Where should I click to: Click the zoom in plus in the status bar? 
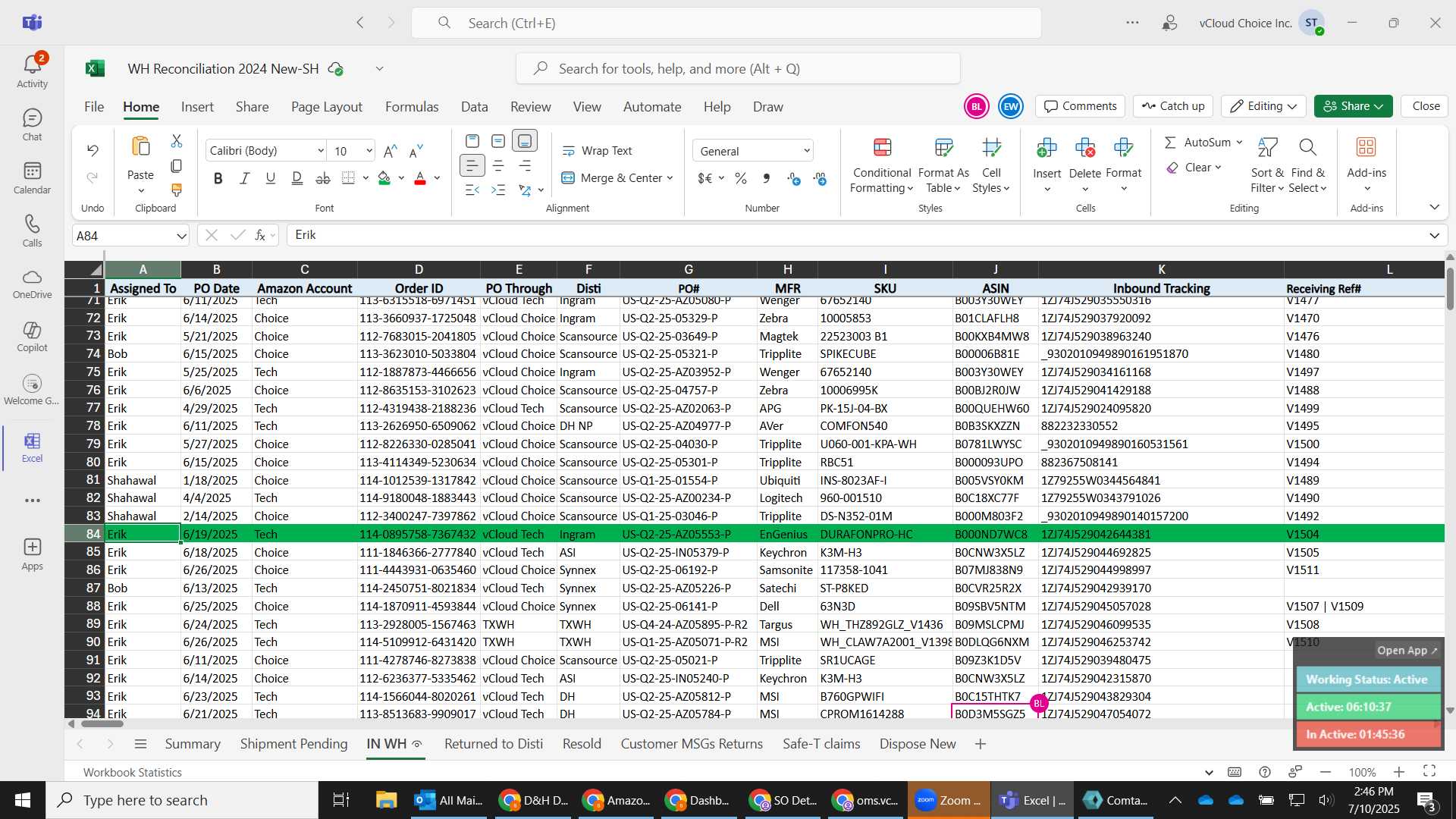tap(1399, 772)
